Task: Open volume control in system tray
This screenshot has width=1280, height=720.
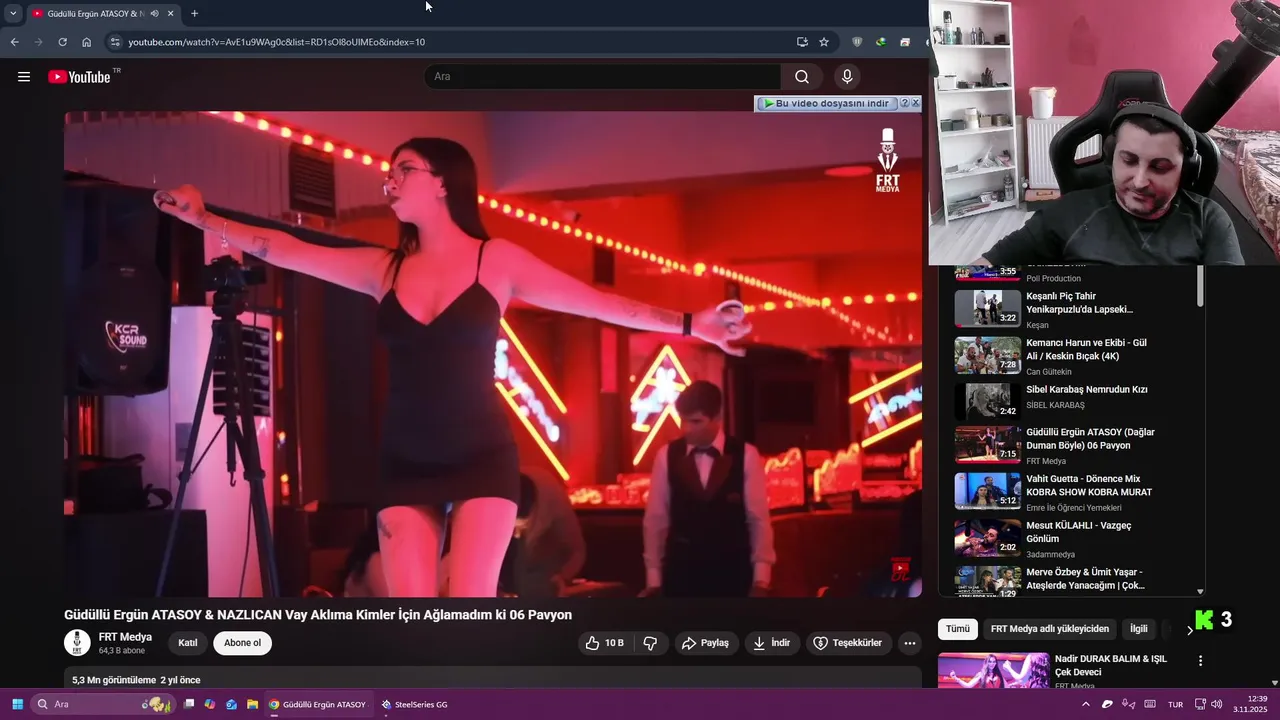Action: point(1216,704)
